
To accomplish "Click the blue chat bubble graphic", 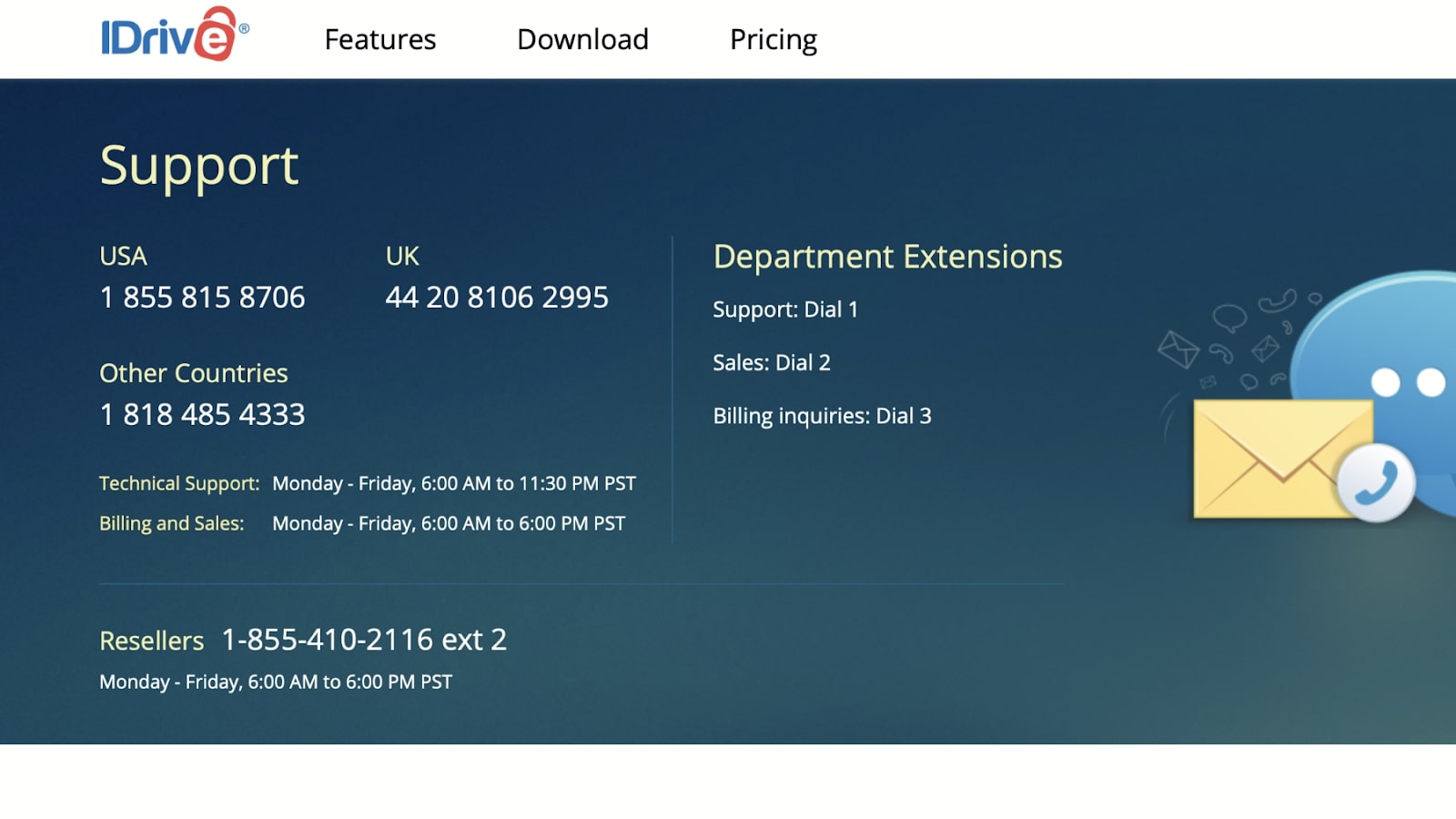I will [x=1365, y=364].
